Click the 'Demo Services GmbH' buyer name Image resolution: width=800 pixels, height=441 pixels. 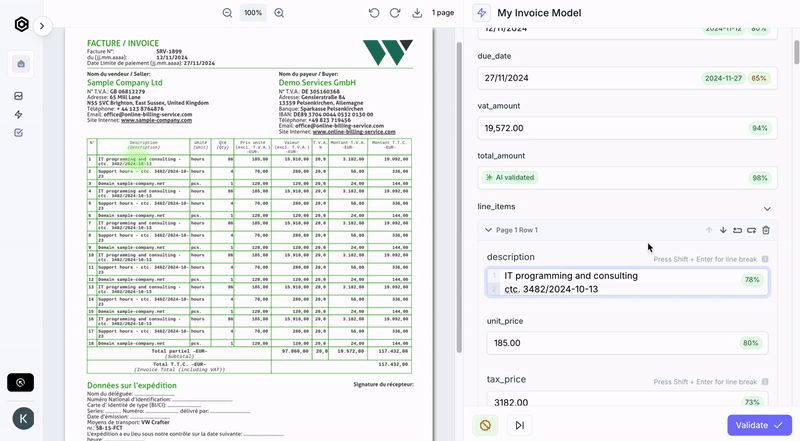click(x=317, y=83)
